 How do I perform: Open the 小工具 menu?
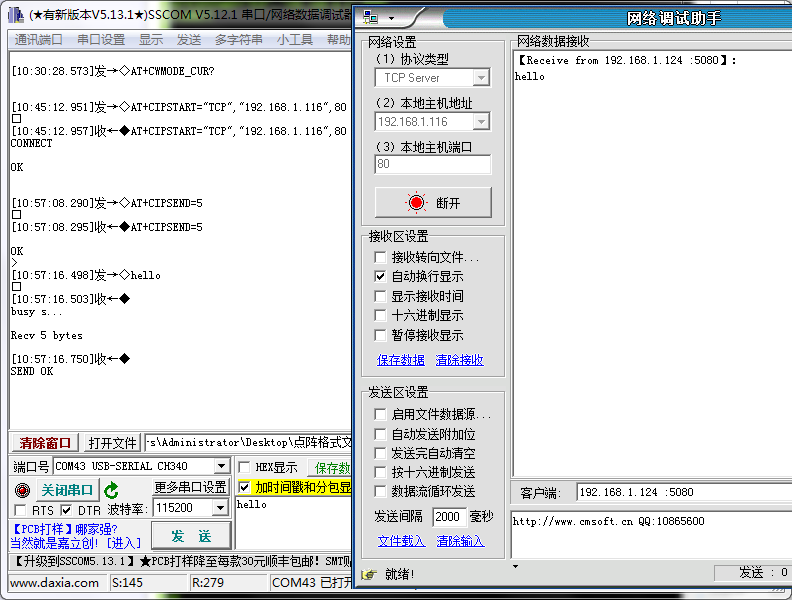pyautogui.click(x=294, y=39)
